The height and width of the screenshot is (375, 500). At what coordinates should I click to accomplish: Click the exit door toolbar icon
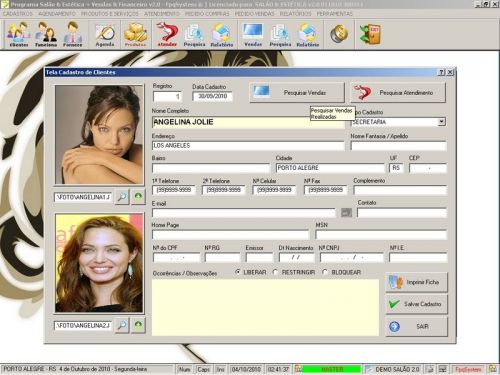tap(370, 34)
